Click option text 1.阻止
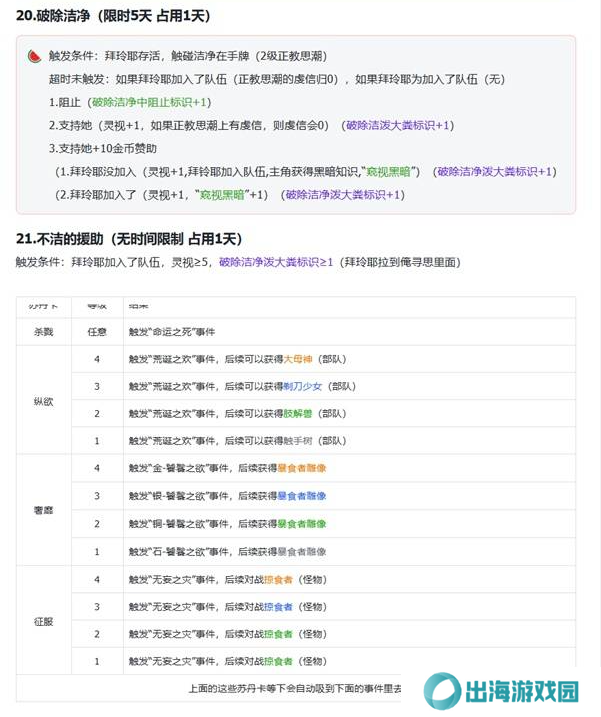 pos(64,102)
